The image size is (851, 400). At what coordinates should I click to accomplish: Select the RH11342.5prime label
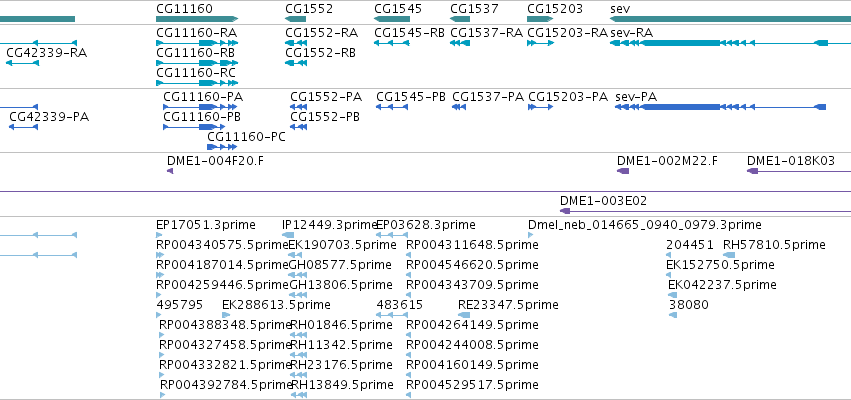coord(341,345)
